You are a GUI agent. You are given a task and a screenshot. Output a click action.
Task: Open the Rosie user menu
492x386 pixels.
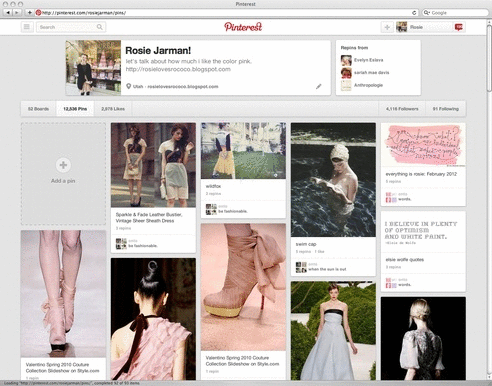pyautogui.click(x=424, y=27)
